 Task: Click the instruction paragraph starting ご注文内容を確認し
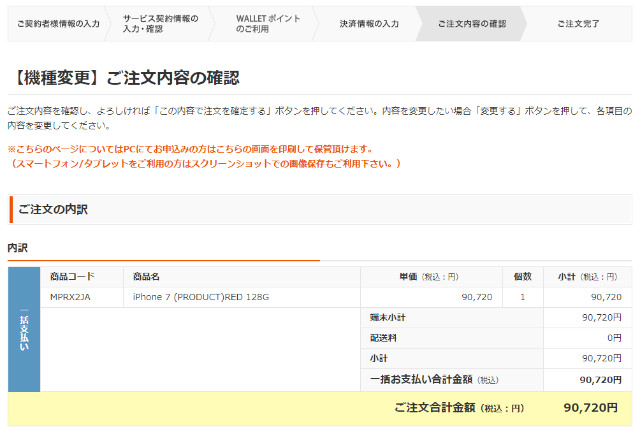(x=320, y=118)
